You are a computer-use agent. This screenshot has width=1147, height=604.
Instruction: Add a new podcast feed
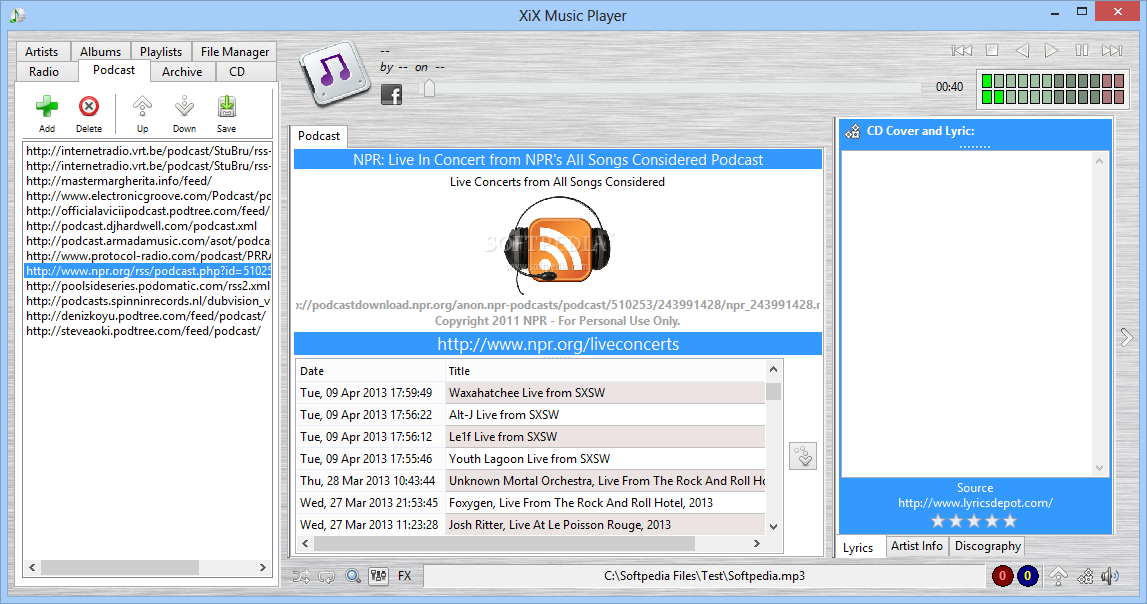47,113
